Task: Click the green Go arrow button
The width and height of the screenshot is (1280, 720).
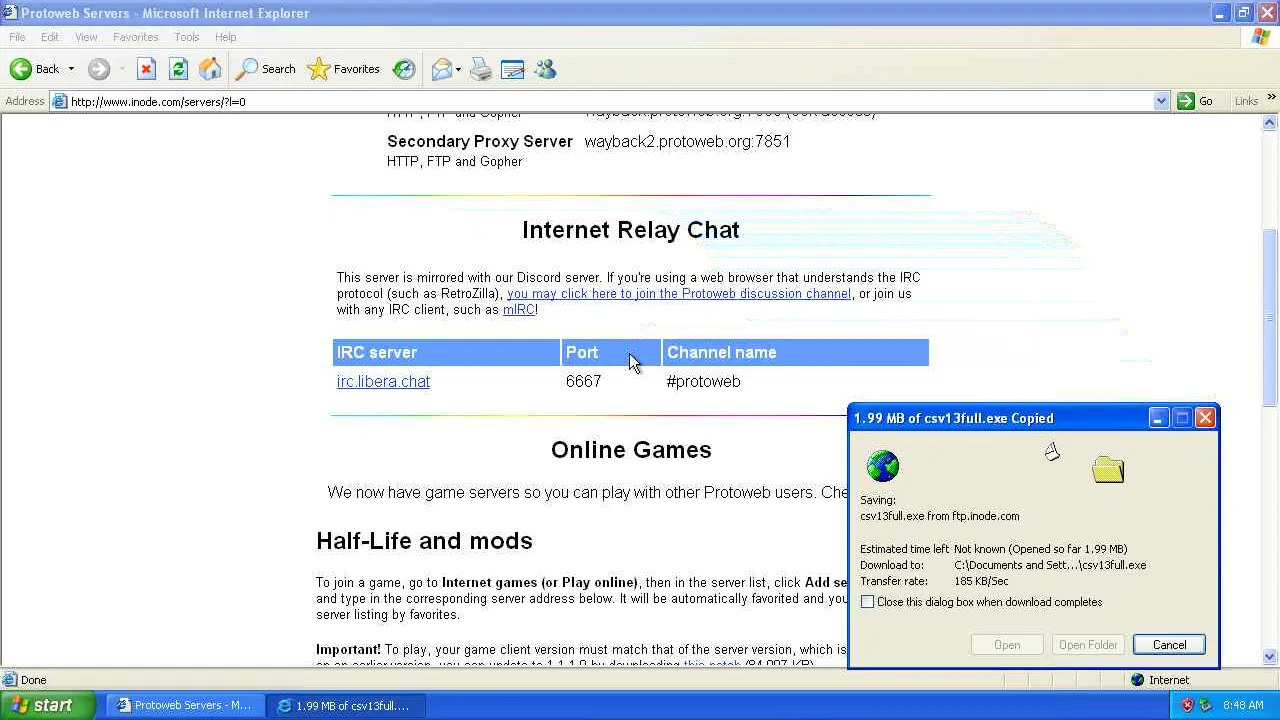Action: pos(1195,101)
